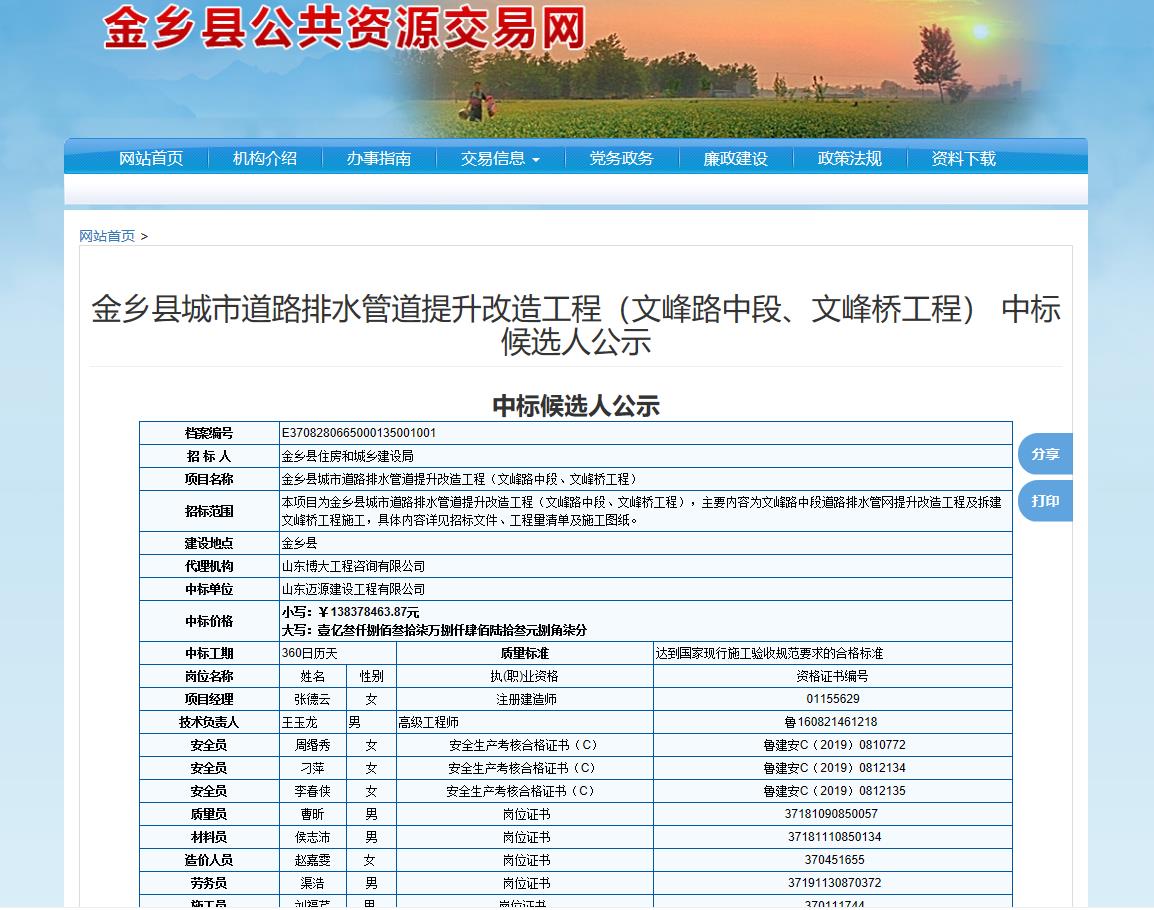Select the 中标候选人公示 table heading
The image size is (1154, 910).
click(x=576, y=406)
